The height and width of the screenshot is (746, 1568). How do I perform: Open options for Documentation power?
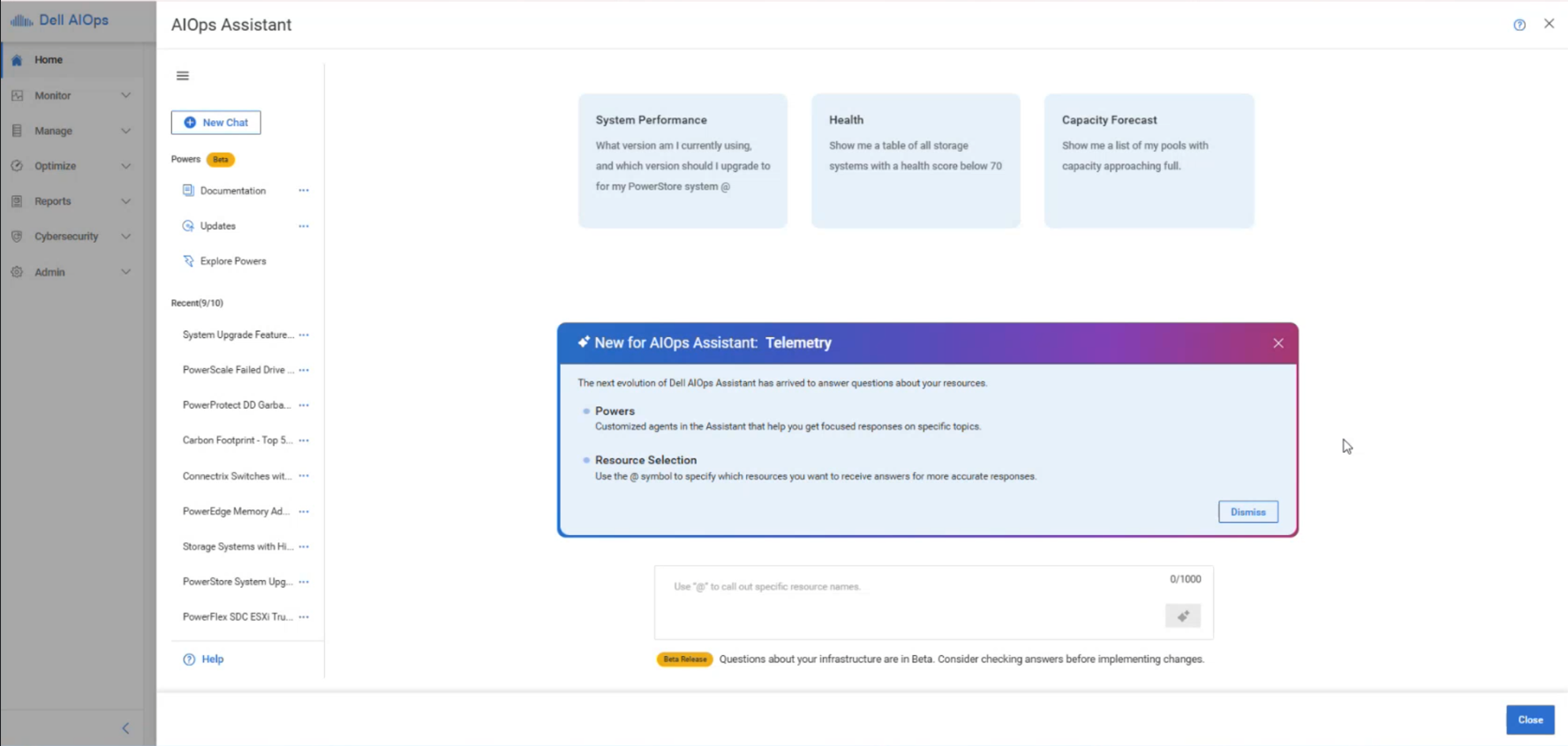coord(304,191)
